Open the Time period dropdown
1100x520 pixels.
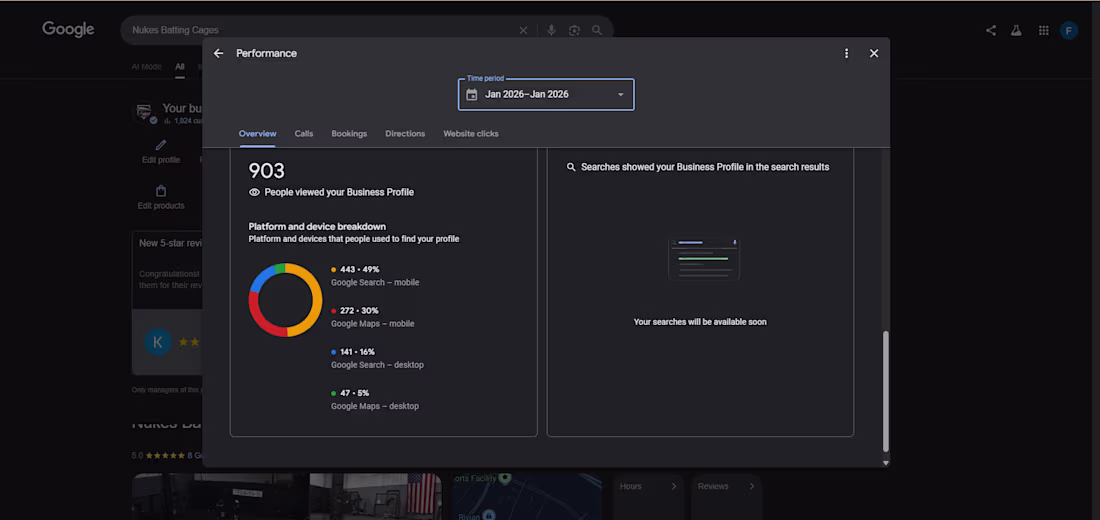[546, 94]
